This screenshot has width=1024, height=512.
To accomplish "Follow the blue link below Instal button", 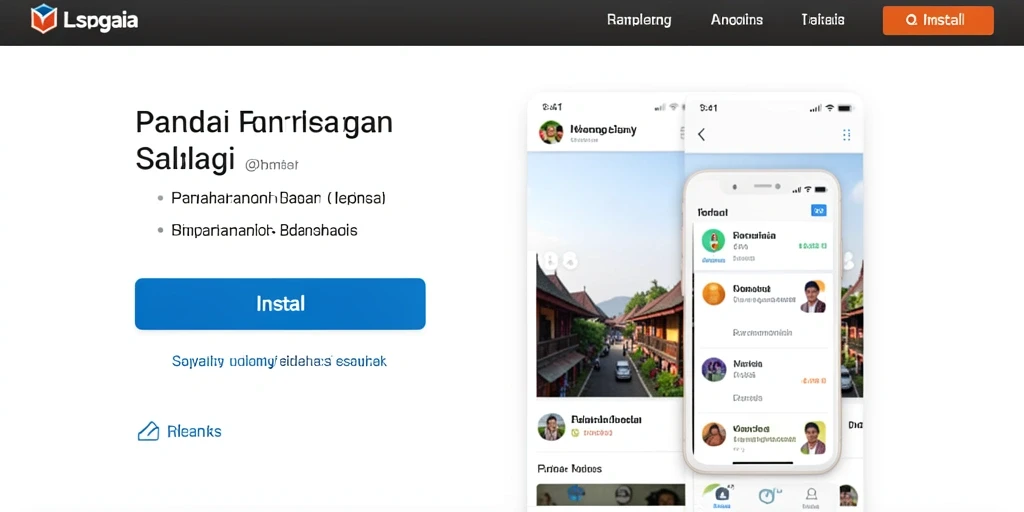I will (x=280, y=361).
